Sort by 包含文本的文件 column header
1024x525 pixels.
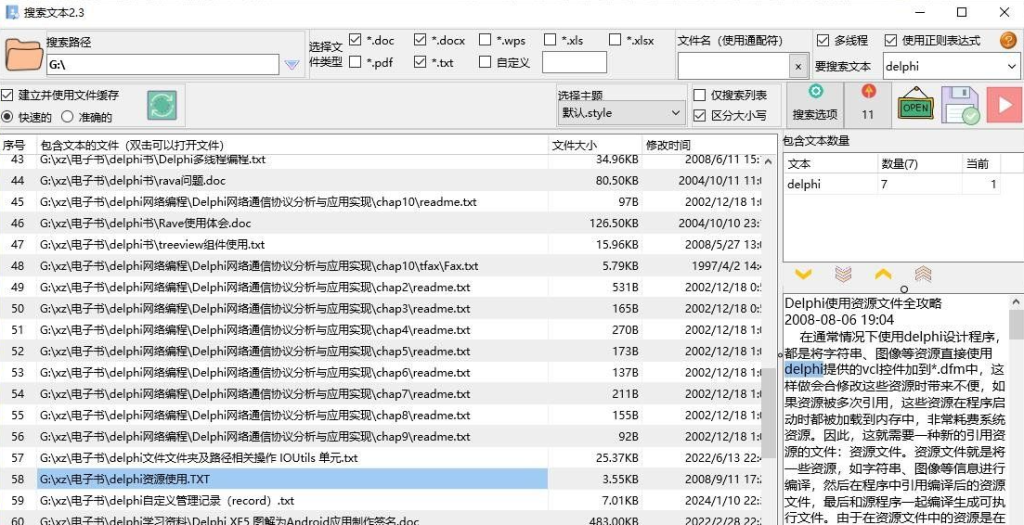tap(293, 145)
